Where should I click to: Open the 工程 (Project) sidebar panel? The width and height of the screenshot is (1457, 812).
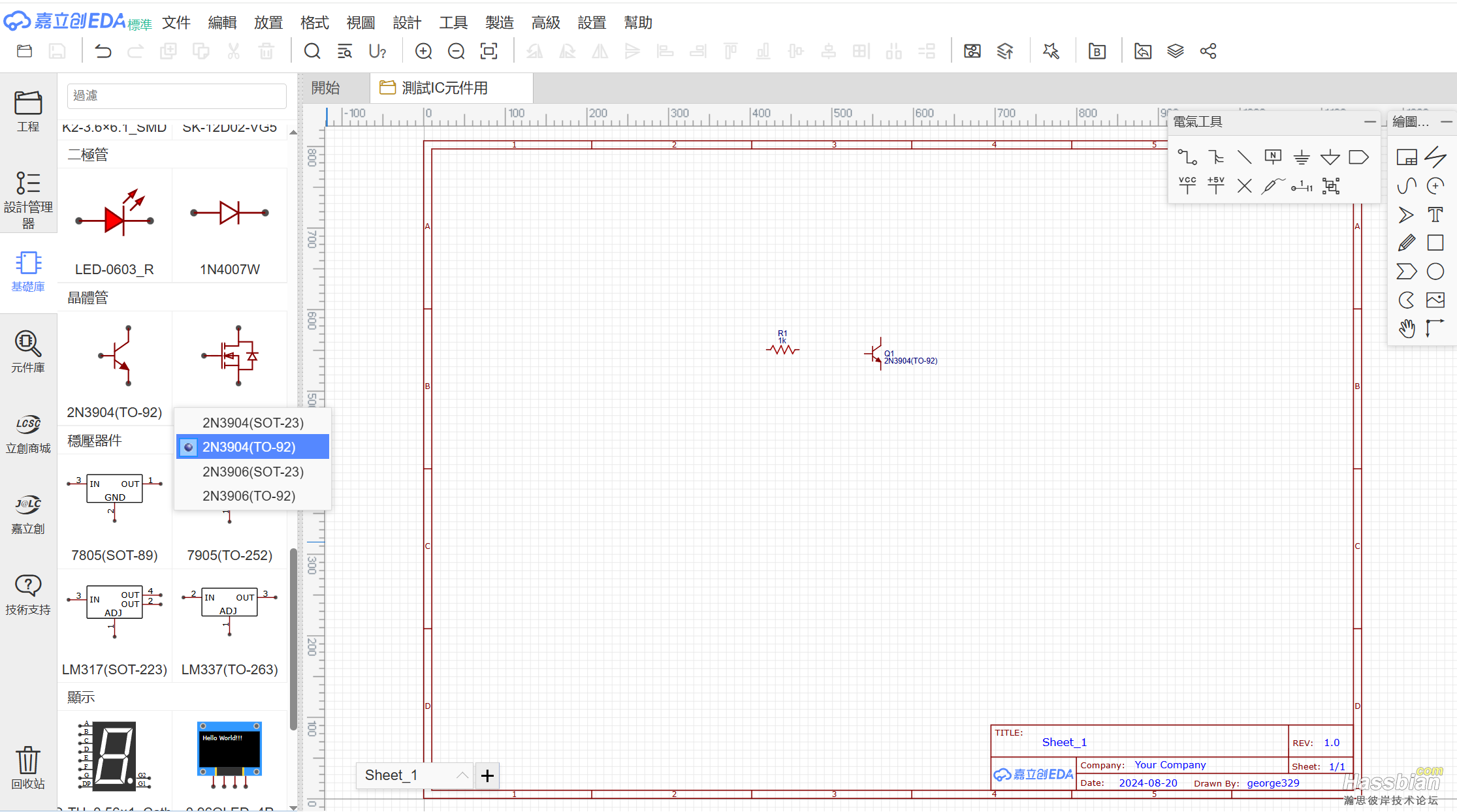[x=28, y=111]
